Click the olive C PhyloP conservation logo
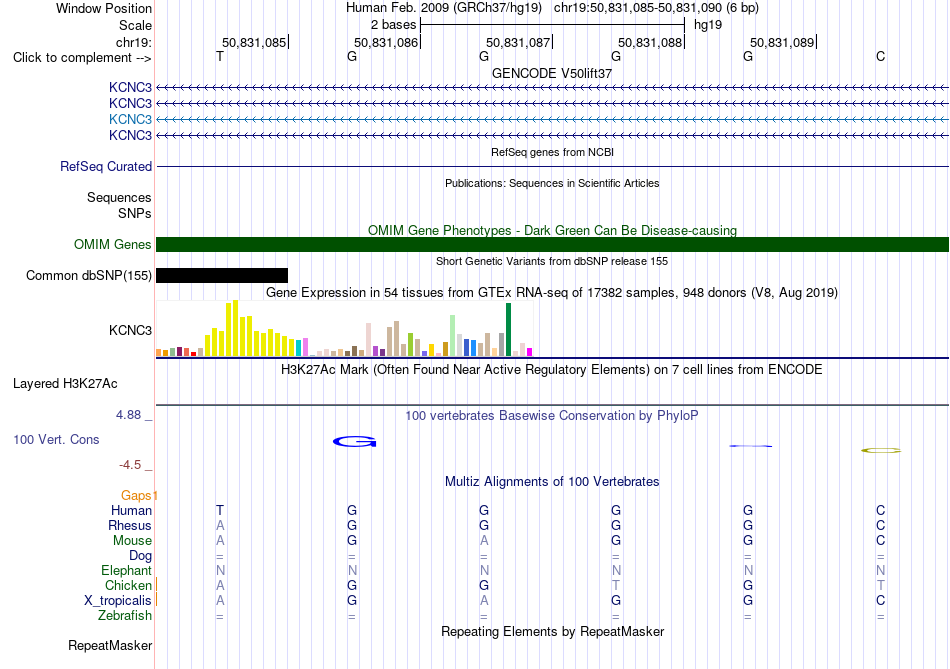This screenshot has height=669, width=950. 881,450
